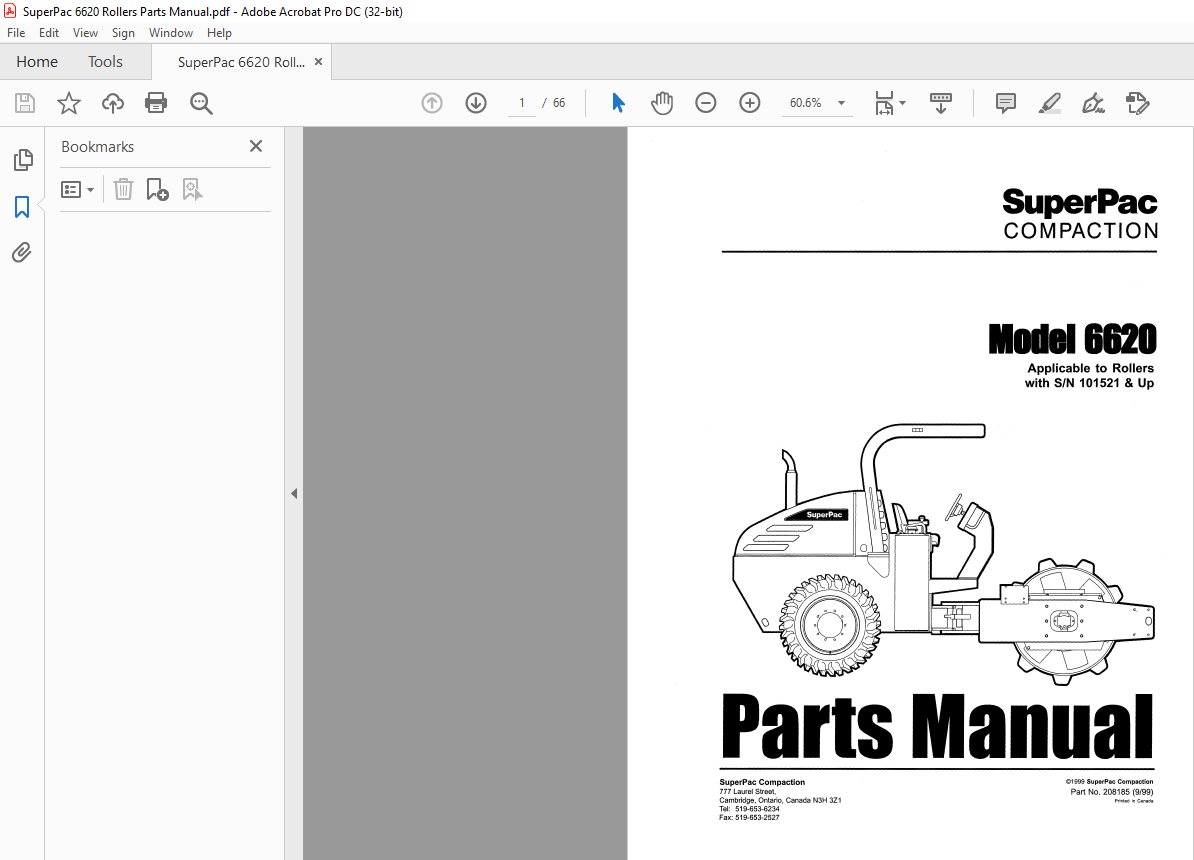
Task: Open the File menu
Action: 16,33
